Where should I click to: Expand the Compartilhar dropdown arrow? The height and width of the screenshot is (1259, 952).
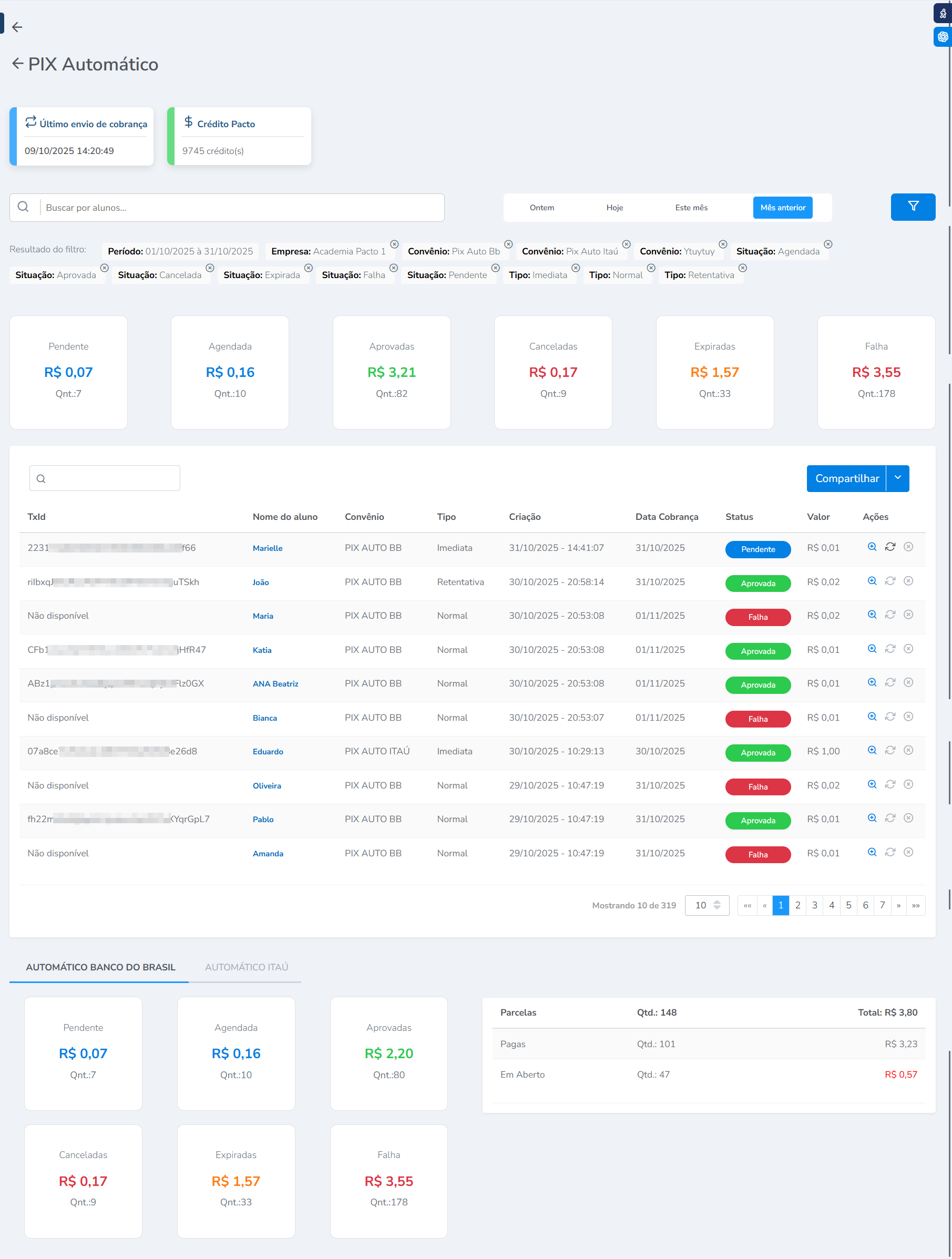pyautogui.click(x=897, y=478)
